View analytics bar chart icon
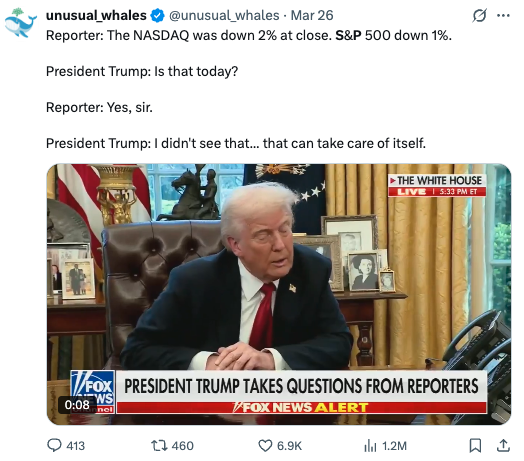The height and width of the screenshot is (461, 524). click(370, 446)
